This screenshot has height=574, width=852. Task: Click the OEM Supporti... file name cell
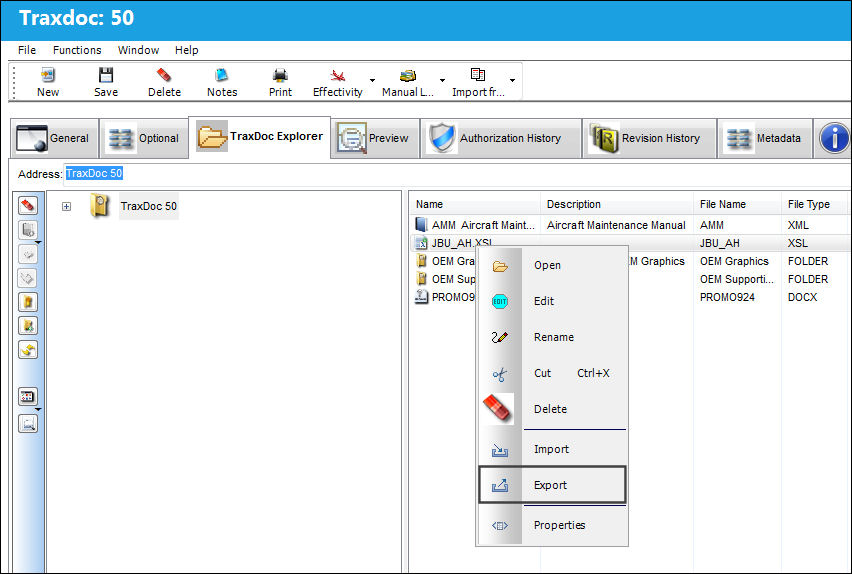pyautogui.click(x=736, y=279)
